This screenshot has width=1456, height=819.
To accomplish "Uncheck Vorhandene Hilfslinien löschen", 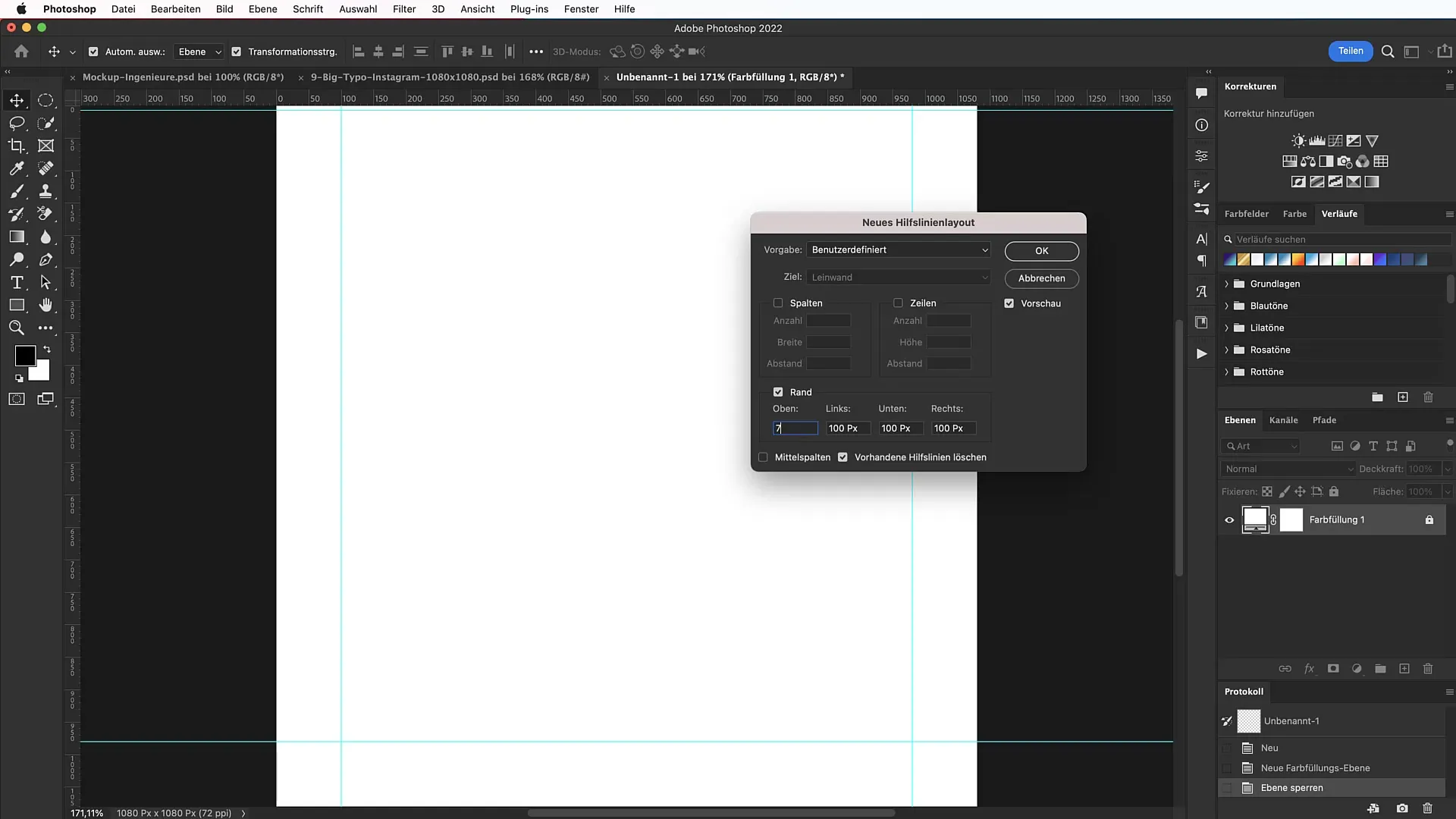I will tap(843, 457).
